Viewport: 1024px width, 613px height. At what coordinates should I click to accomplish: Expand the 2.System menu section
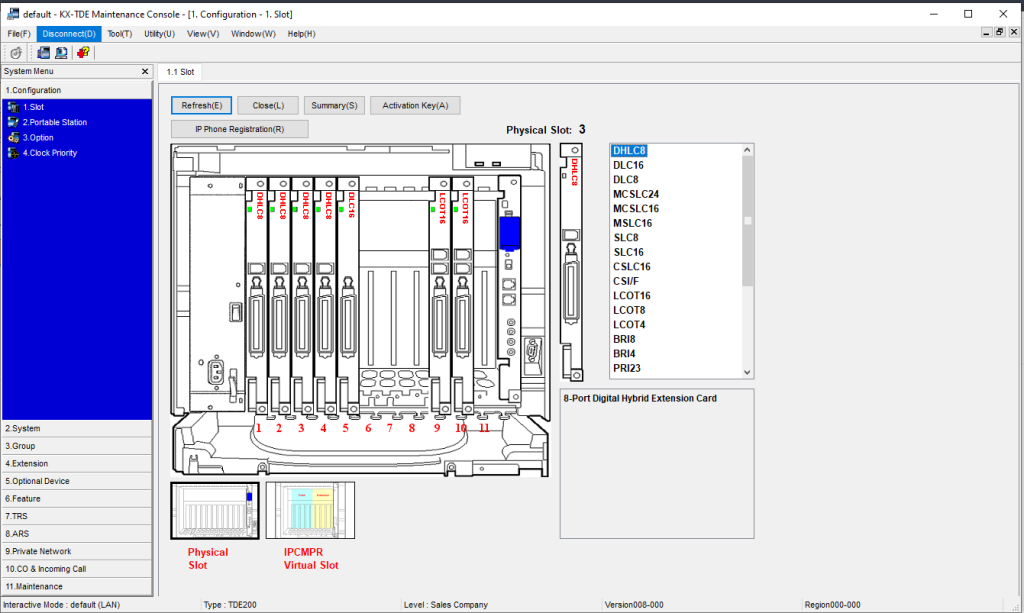point(76,428)
